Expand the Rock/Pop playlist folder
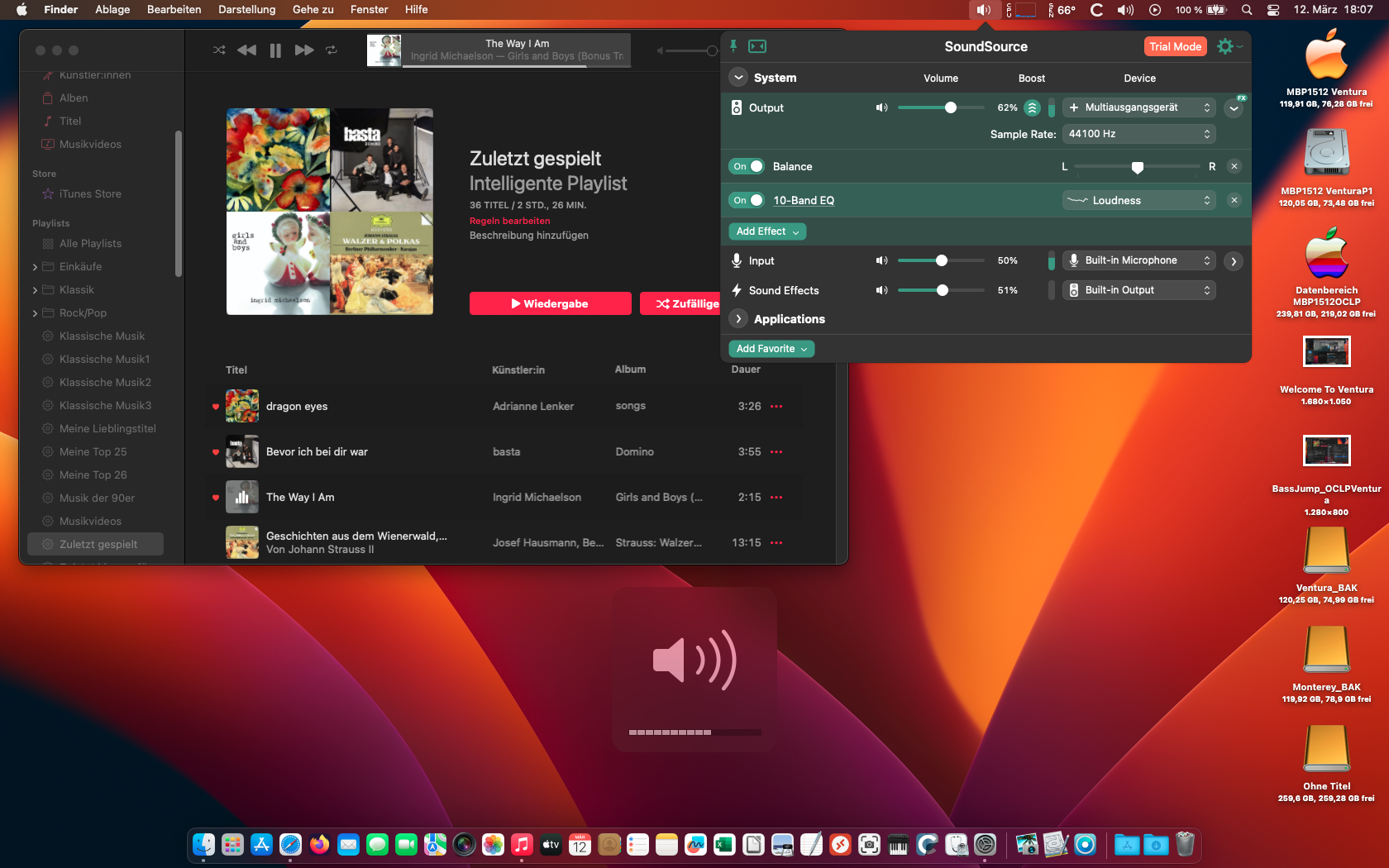 pos(35,313)
